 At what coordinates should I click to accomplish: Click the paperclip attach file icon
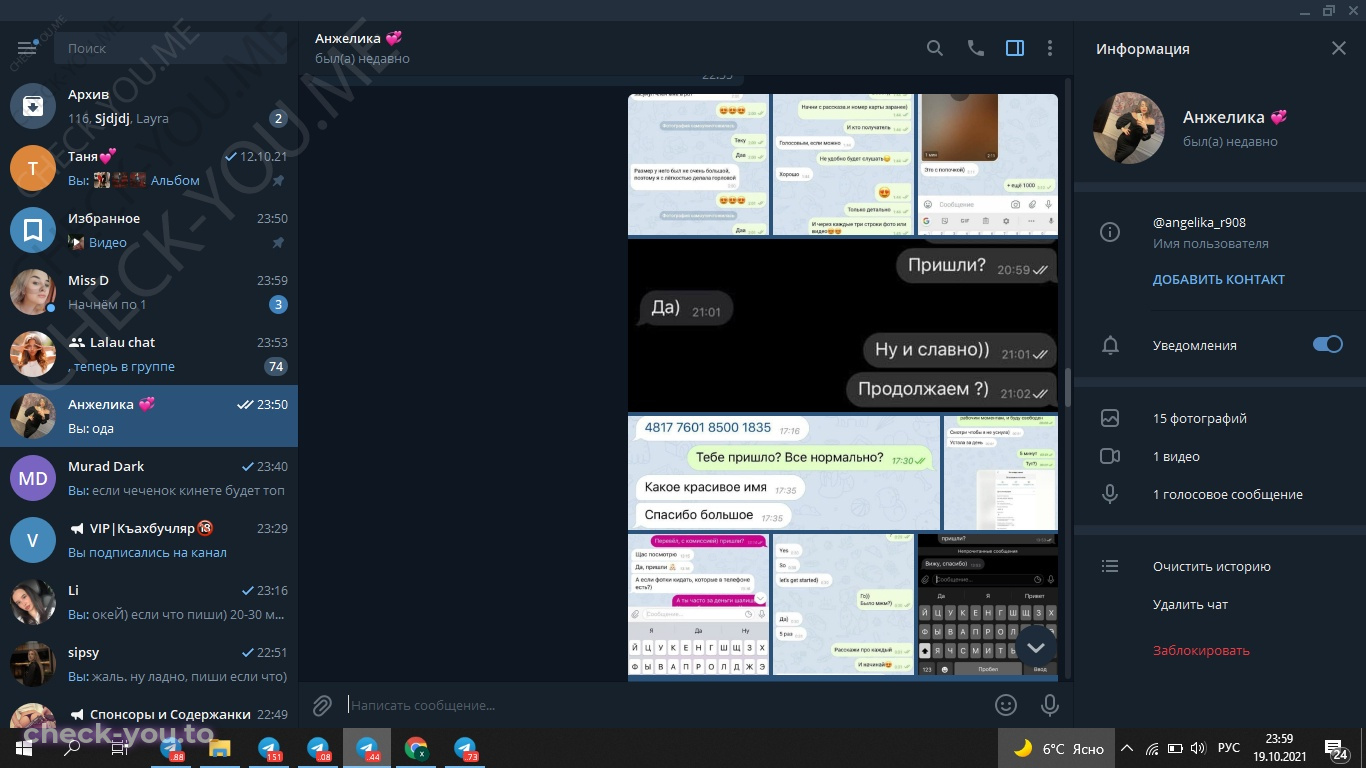pyautogui.click(x=322, y=705)
